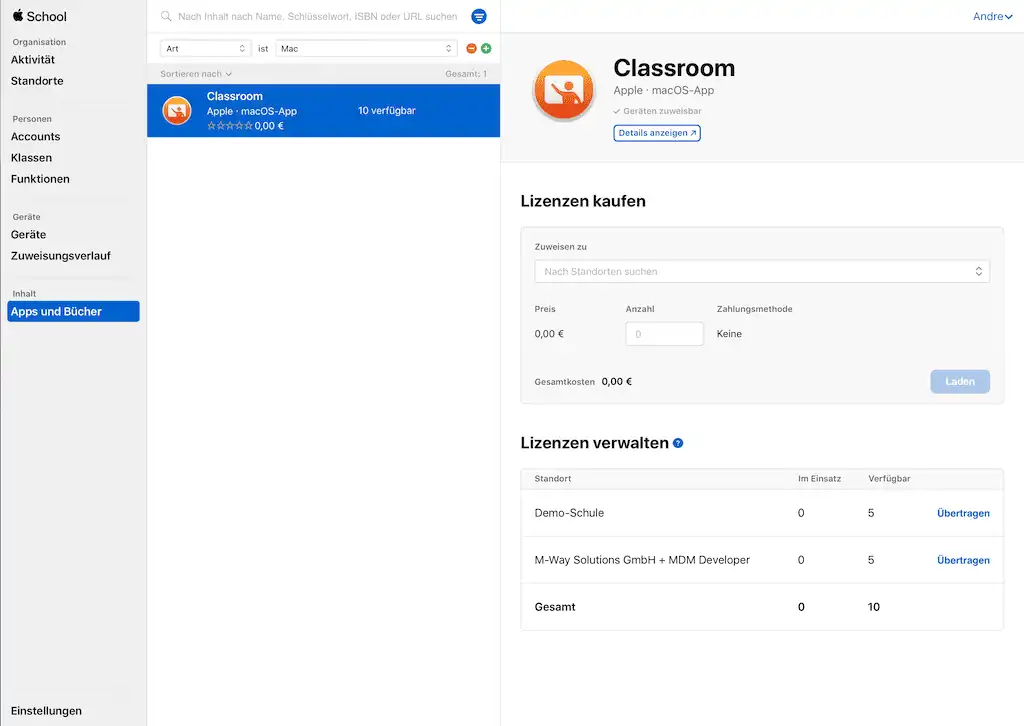Click the Verfügbar column header
This screenshot has width=1024, height=726.
[x=889, y=479]
